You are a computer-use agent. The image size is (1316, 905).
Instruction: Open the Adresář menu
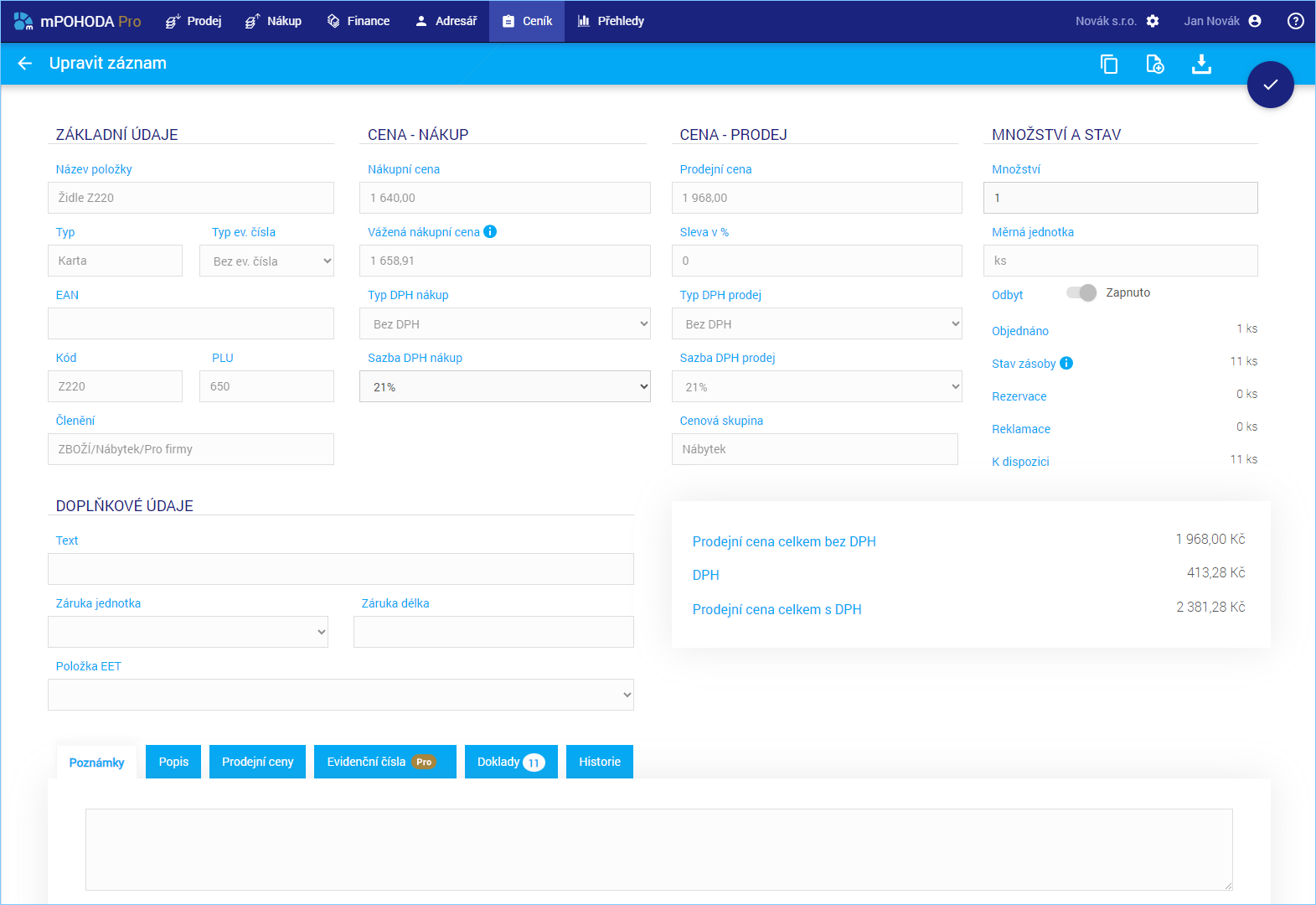point(446,21)
